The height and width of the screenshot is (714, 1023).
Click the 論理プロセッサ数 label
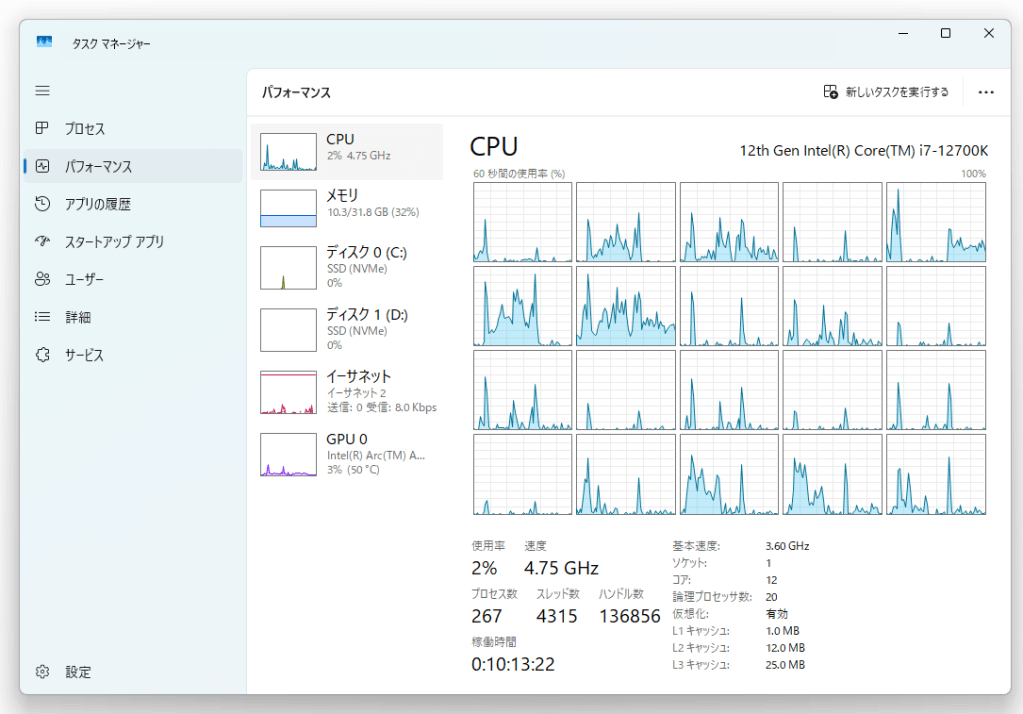[x=712, y=597]
